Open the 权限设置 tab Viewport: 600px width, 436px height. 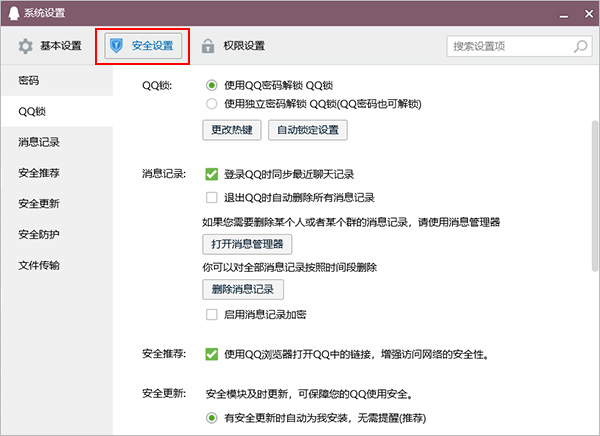tap(233, 46)
